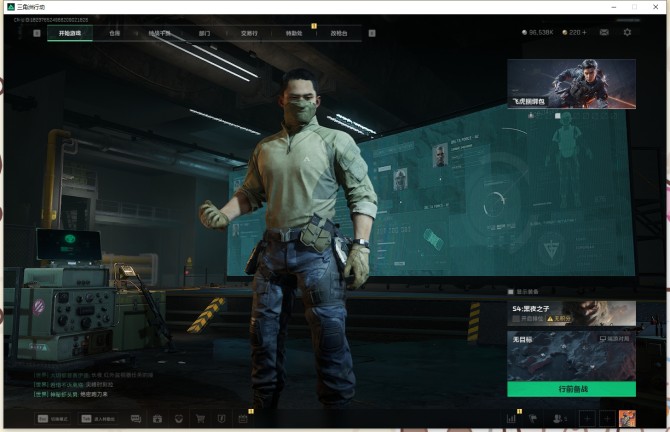Click the shield badge icon
This screenshot has height=432, width=670.
[221, 419]
